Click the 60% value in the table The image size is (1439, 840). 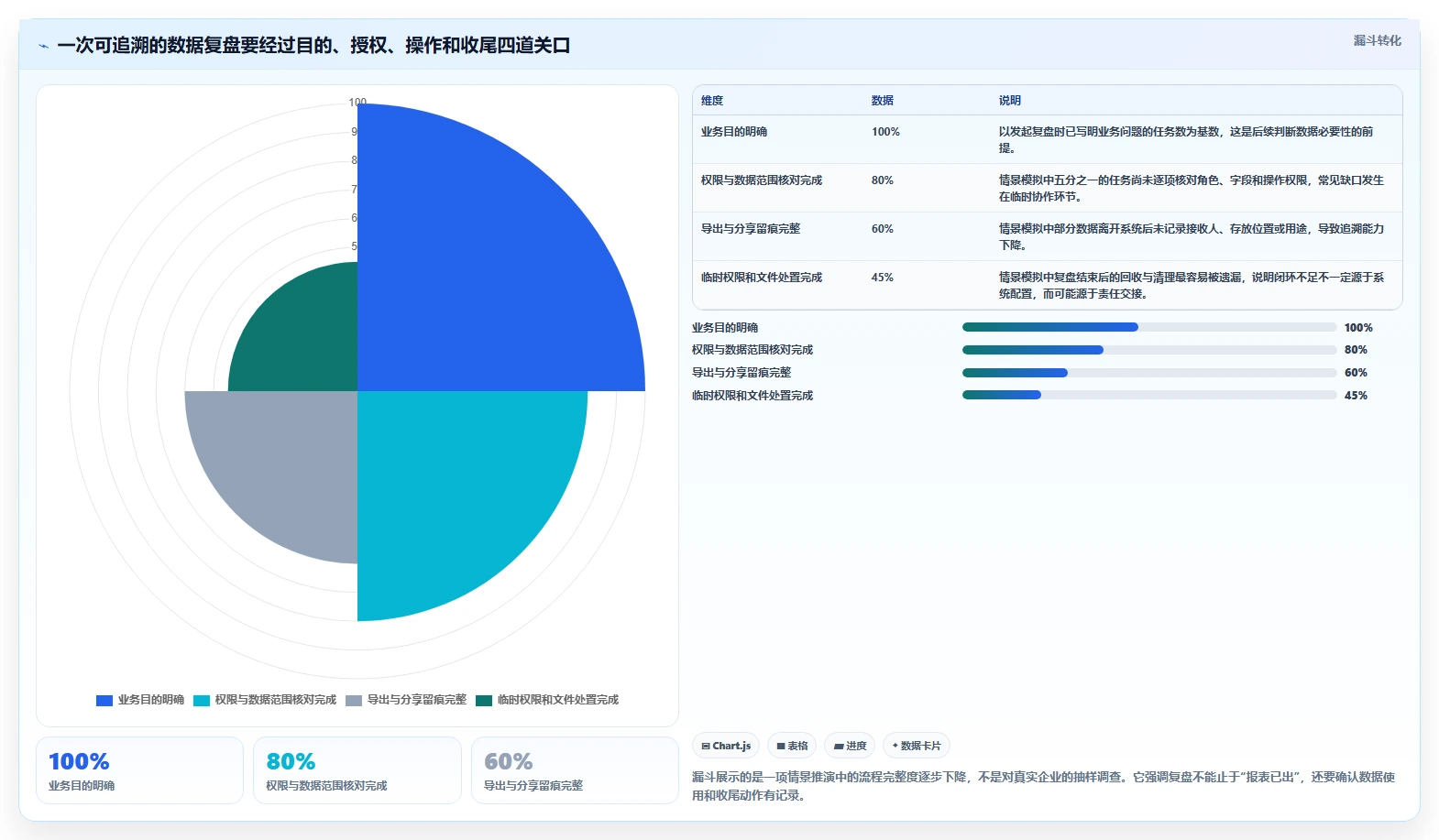(883, 229)
